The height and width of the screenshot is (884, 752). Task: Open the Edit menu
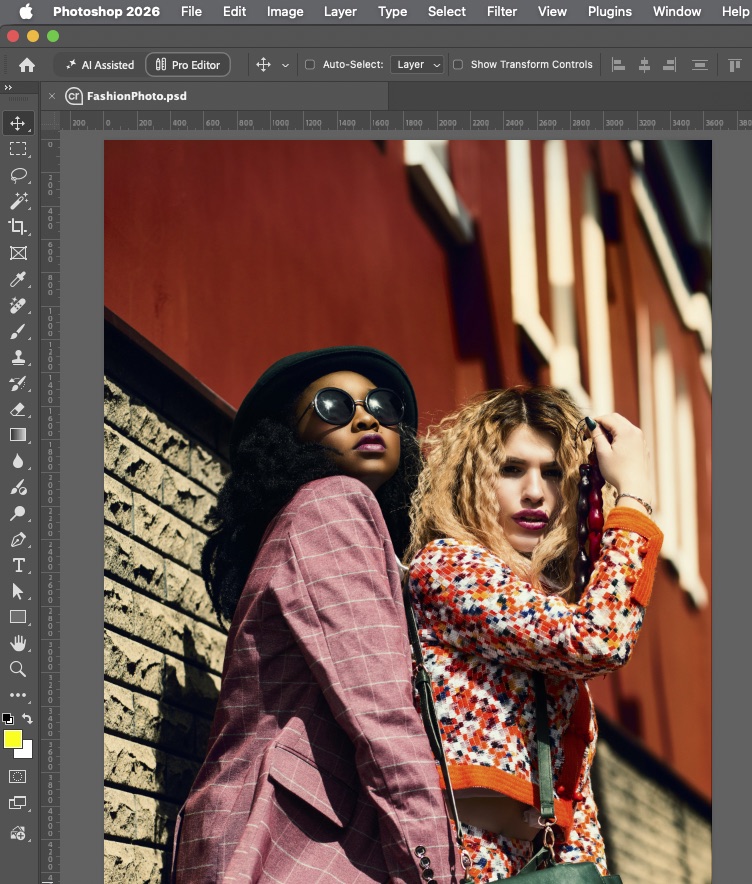(x=235, y=11)
